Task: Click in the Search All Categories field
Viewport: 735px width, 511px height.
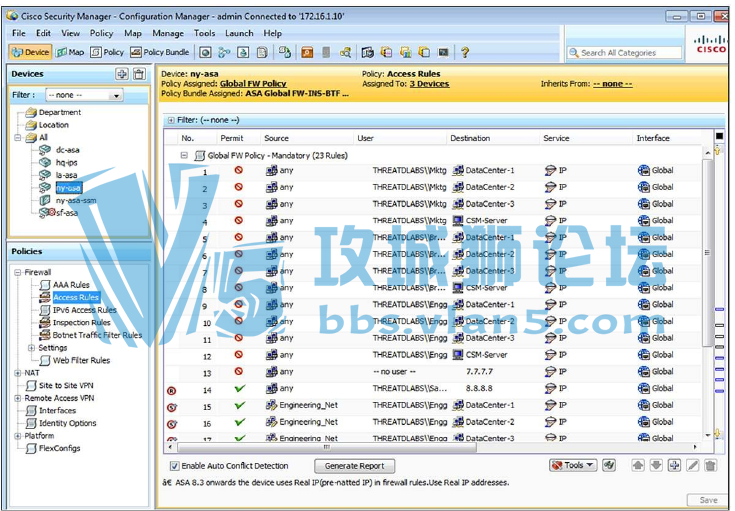Action: [624, 53]
